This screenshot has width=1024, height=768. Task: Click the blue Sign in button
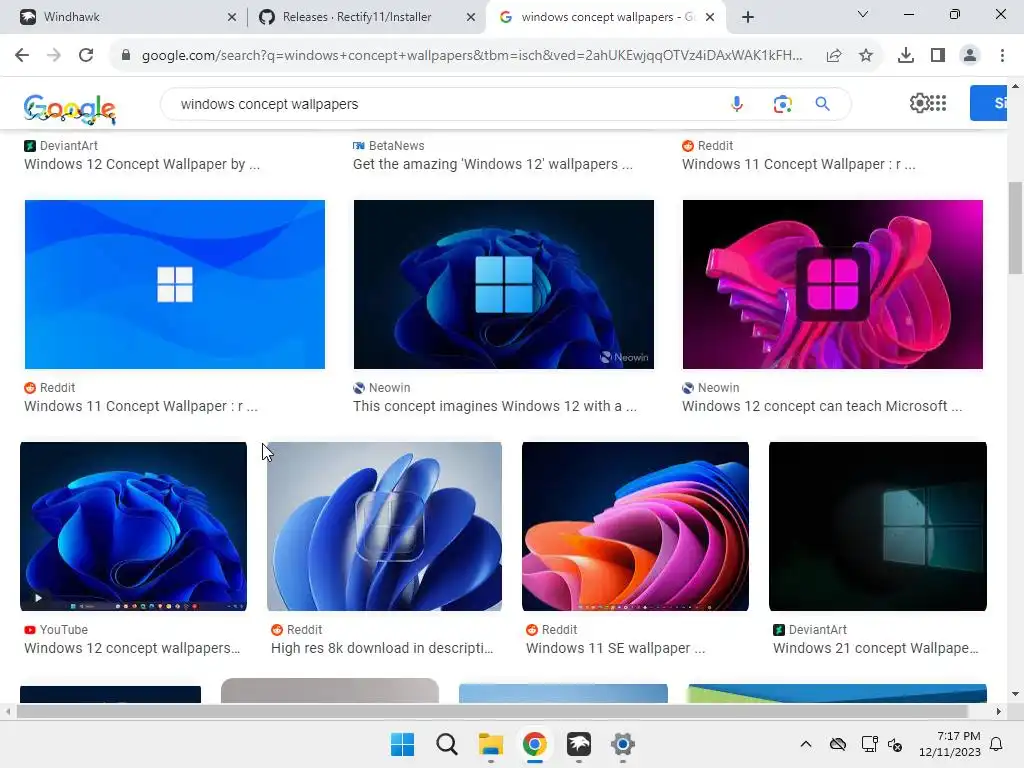pyautogui.click(x=989, y=103)
